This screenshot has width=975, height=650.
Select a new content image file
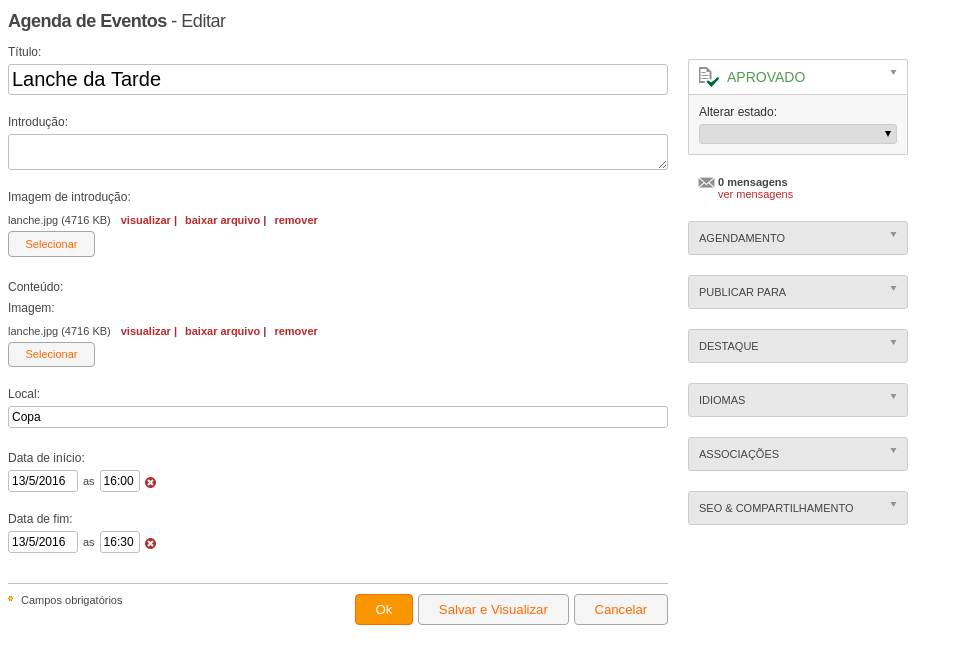(52, 355)
